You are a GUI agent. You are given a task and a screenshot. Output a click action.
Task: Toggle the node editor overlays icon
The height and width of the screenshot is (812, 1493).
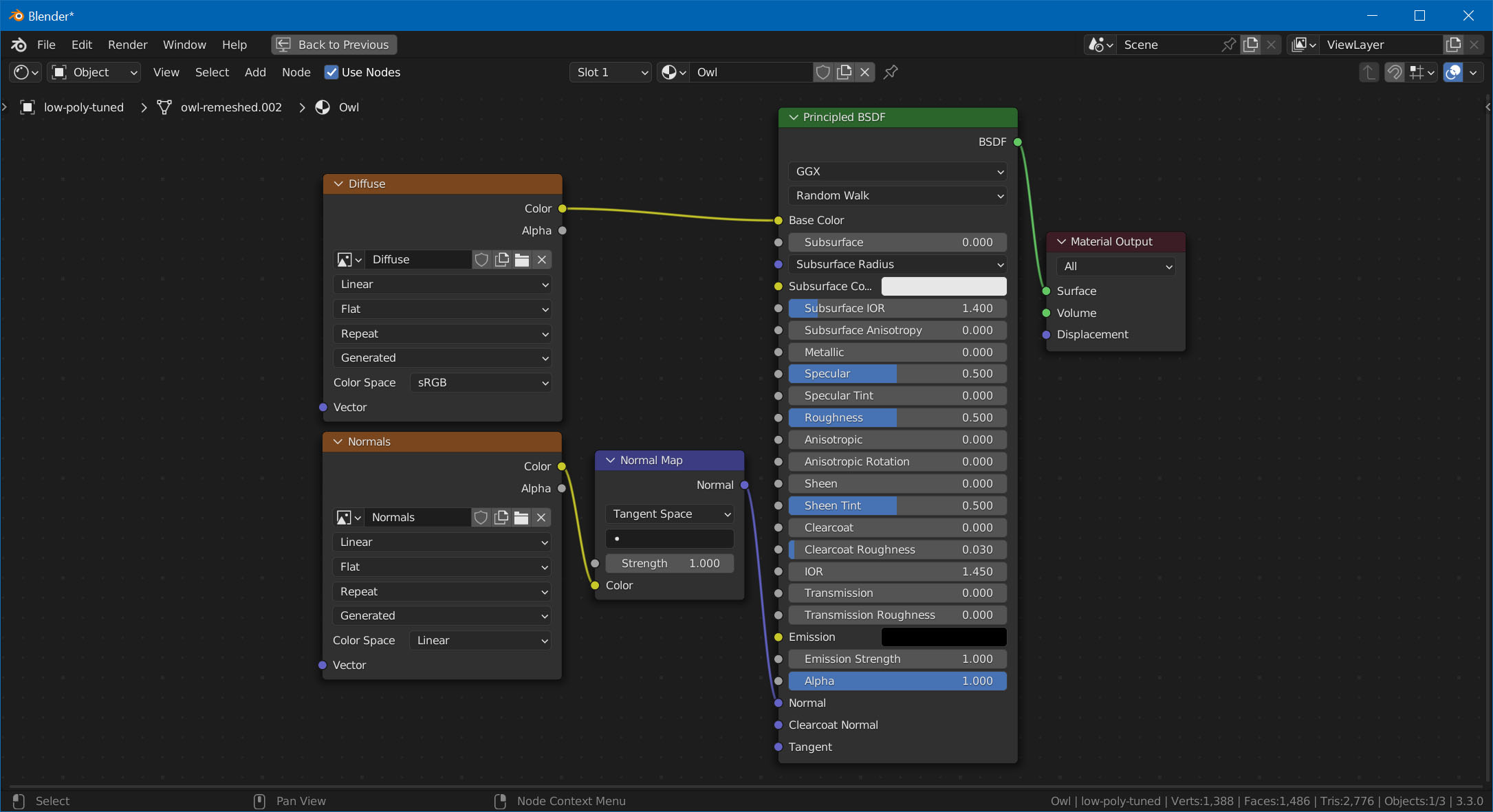pos(1452,72)
